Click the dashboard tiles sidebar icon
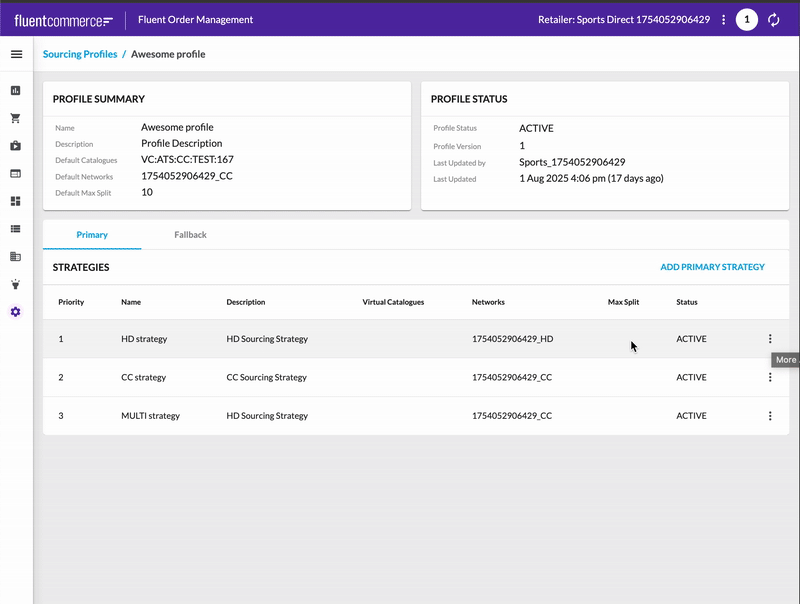The image size is (800, 604). coord(16,201)
